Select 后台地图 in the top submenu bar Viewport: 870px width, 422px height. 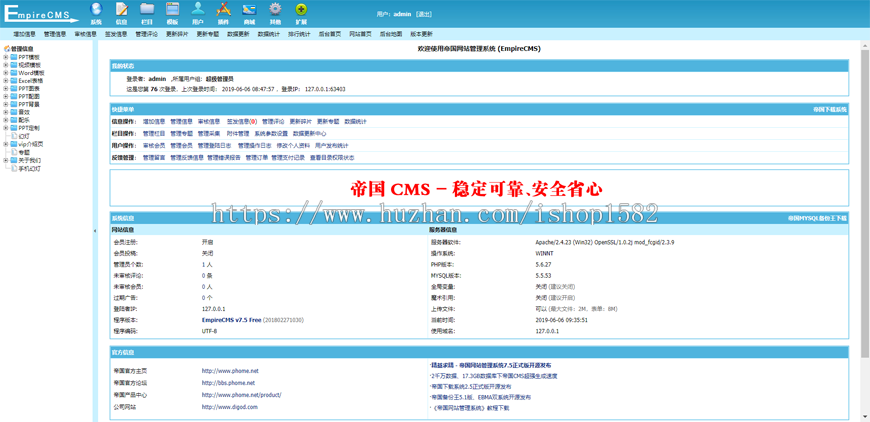[x=391, y=34]
